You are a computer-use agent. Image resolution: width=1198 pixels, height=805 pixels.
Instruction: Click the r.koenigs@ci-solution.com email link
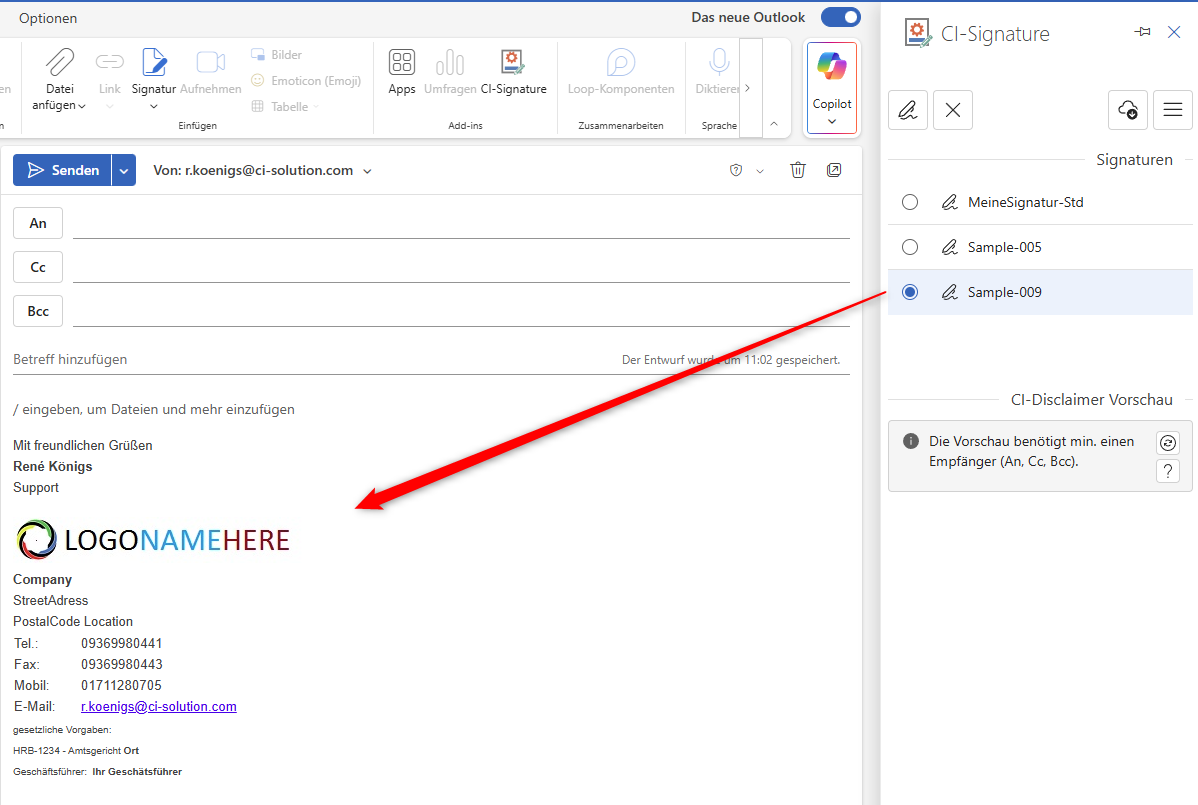click(x=159, y=707)
